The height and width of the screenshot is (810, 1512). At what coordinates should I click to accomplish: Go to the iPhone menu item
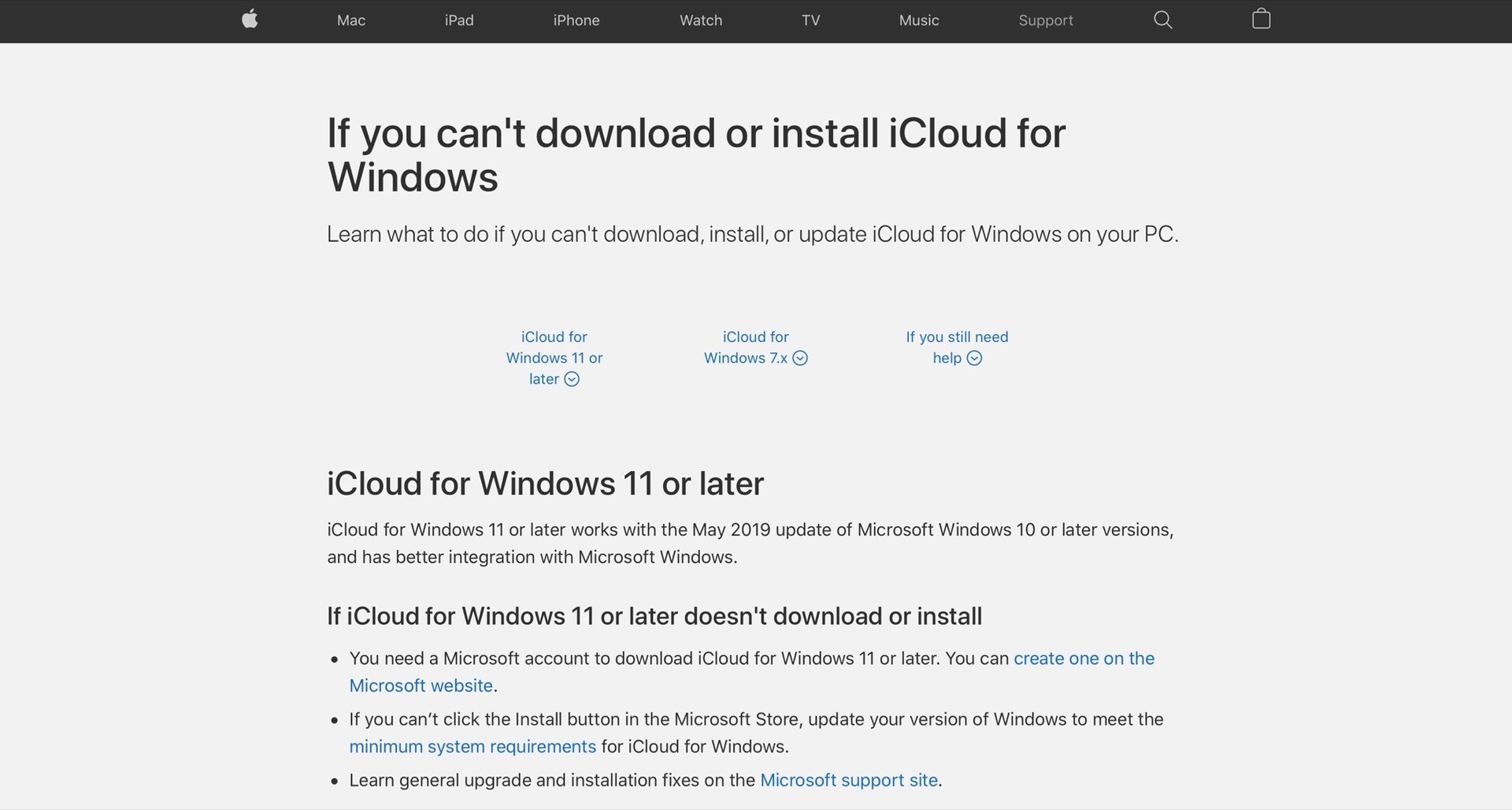pos(576,20)
